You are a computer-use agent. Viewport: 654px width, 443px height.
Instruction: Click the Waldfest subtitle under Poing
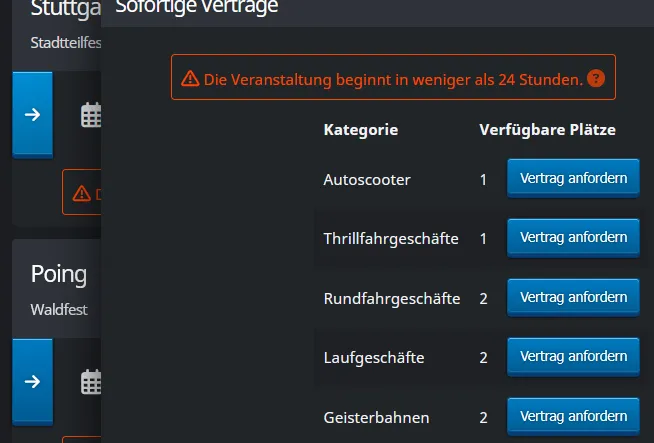[59, 309]
